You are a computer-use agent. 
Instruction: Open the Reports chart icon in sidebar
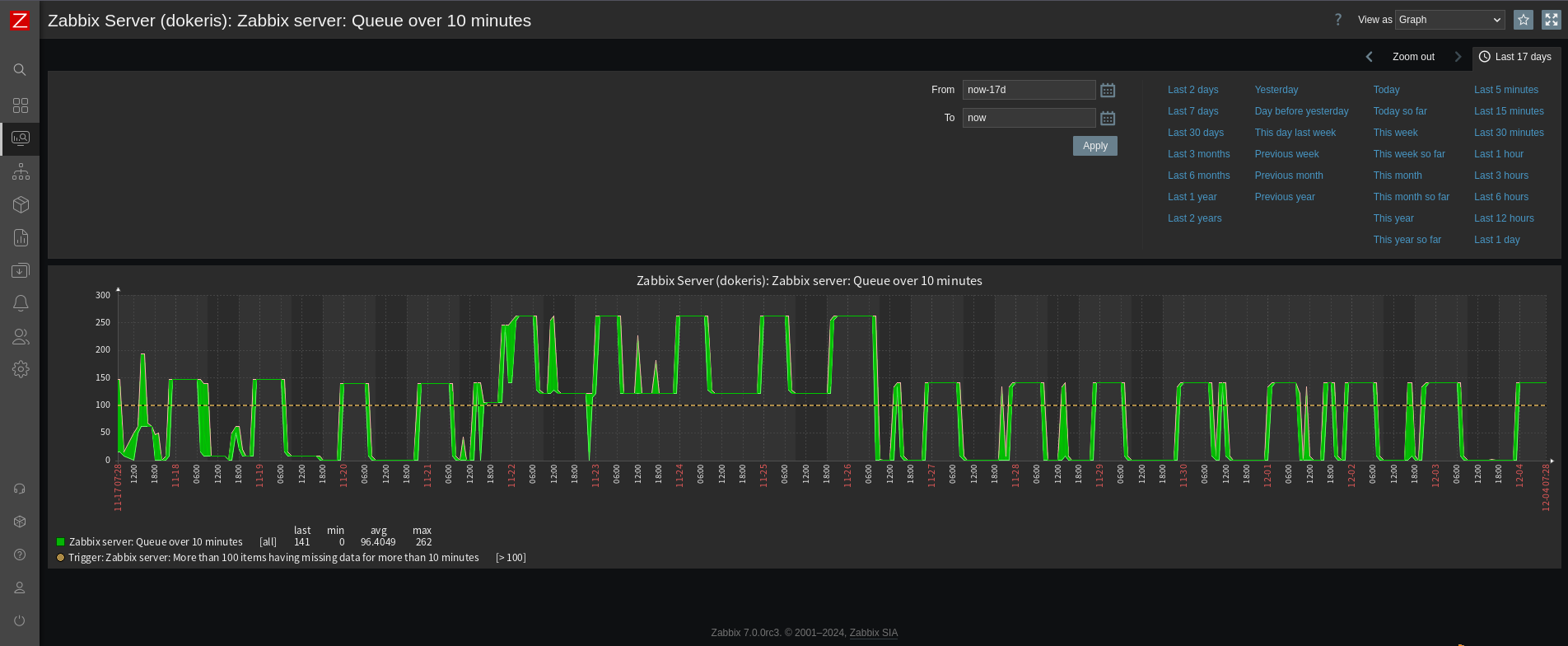(x=21, y=237)
